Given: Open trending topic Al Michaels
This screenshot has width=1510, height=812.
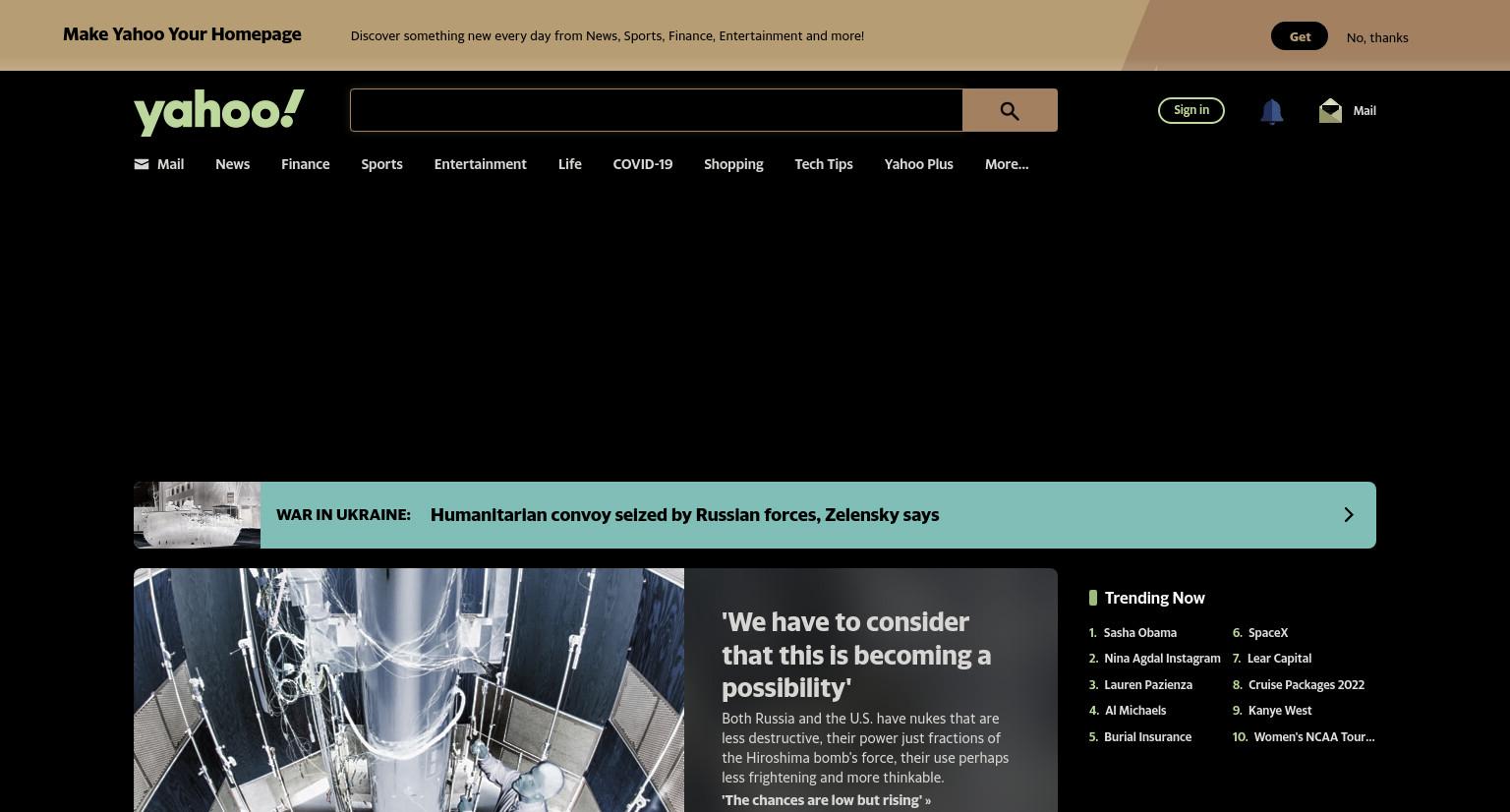Looking at the screenshot, I should point(1134,711).
